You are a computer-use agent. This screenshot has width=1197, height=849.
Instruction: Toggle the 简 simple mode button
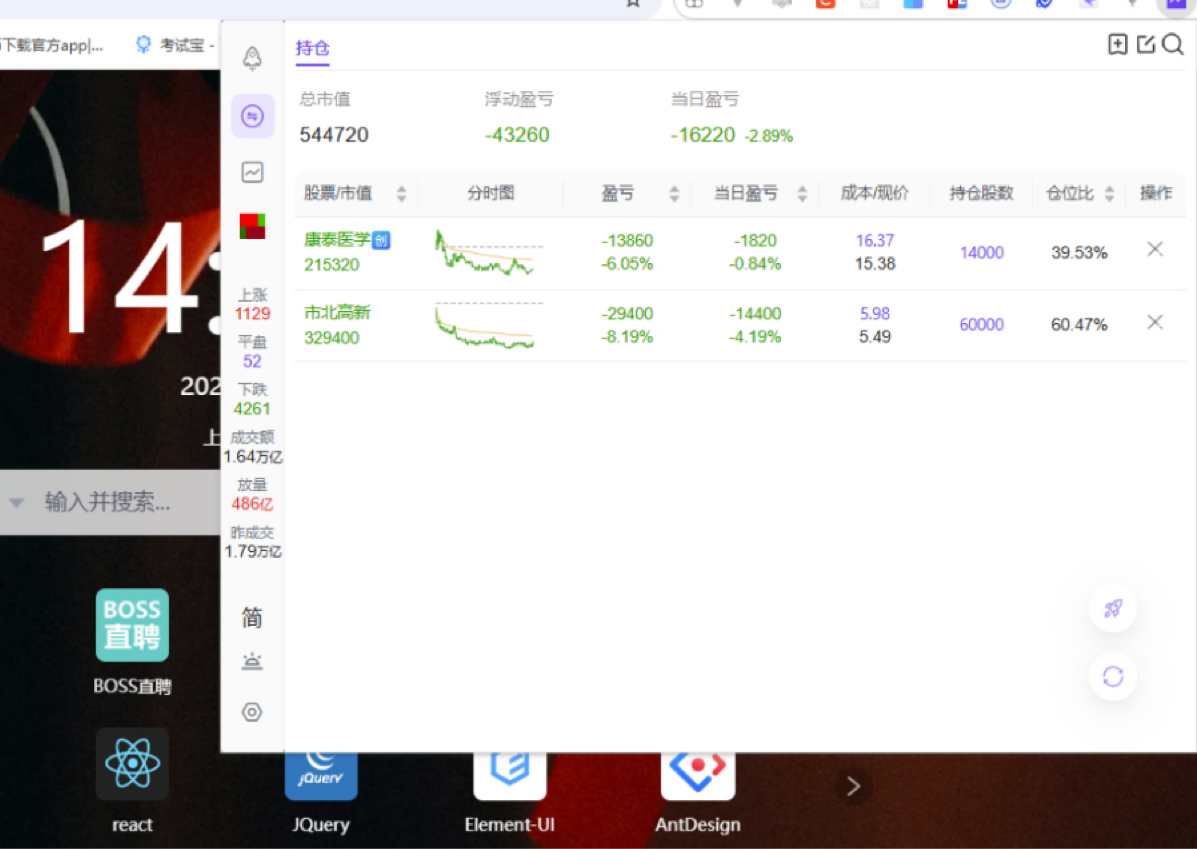[x=253, y=617]
